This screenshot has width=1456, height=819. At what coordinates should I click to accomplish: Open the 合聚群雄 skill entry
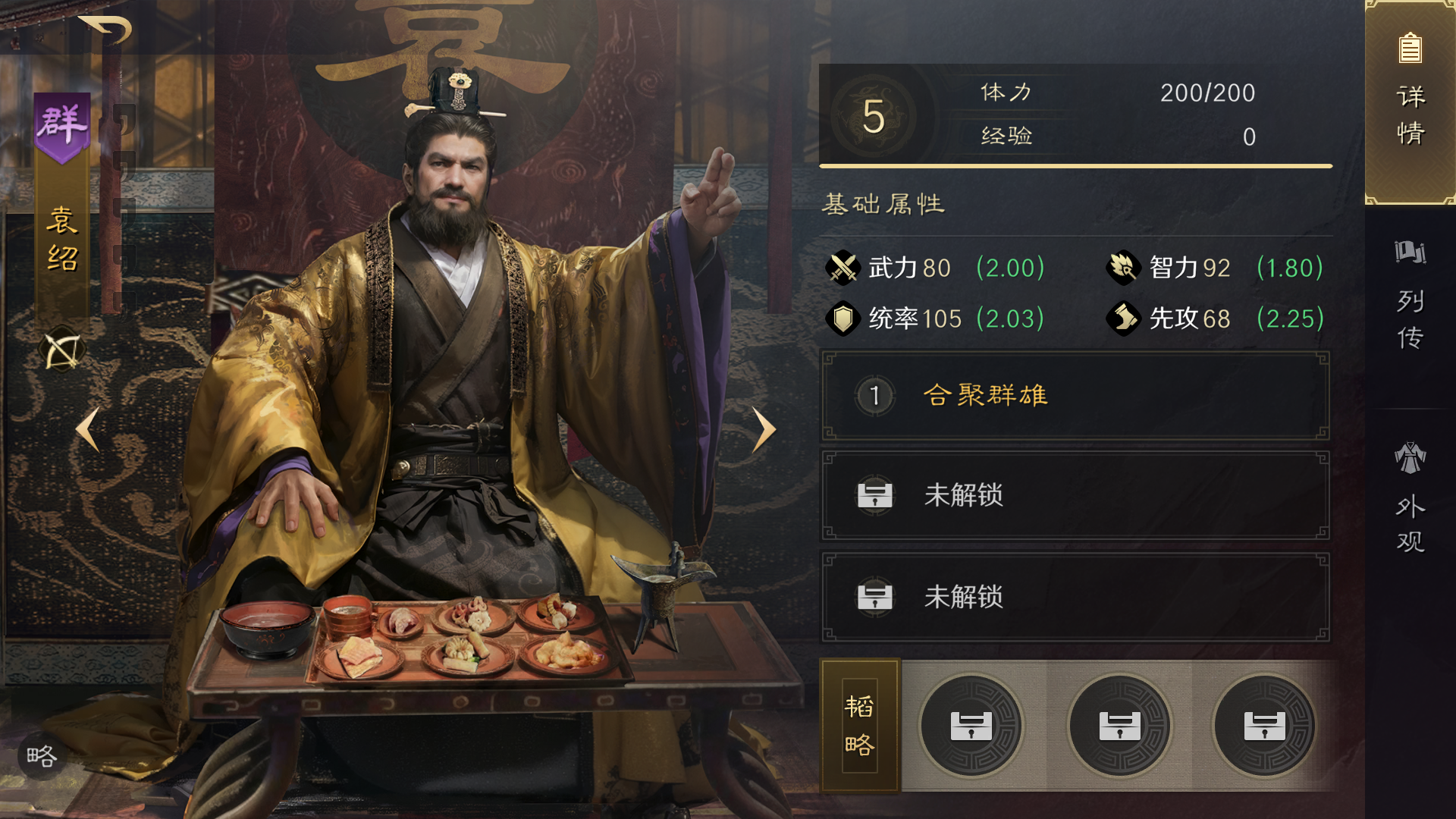tap(1075, 395)
